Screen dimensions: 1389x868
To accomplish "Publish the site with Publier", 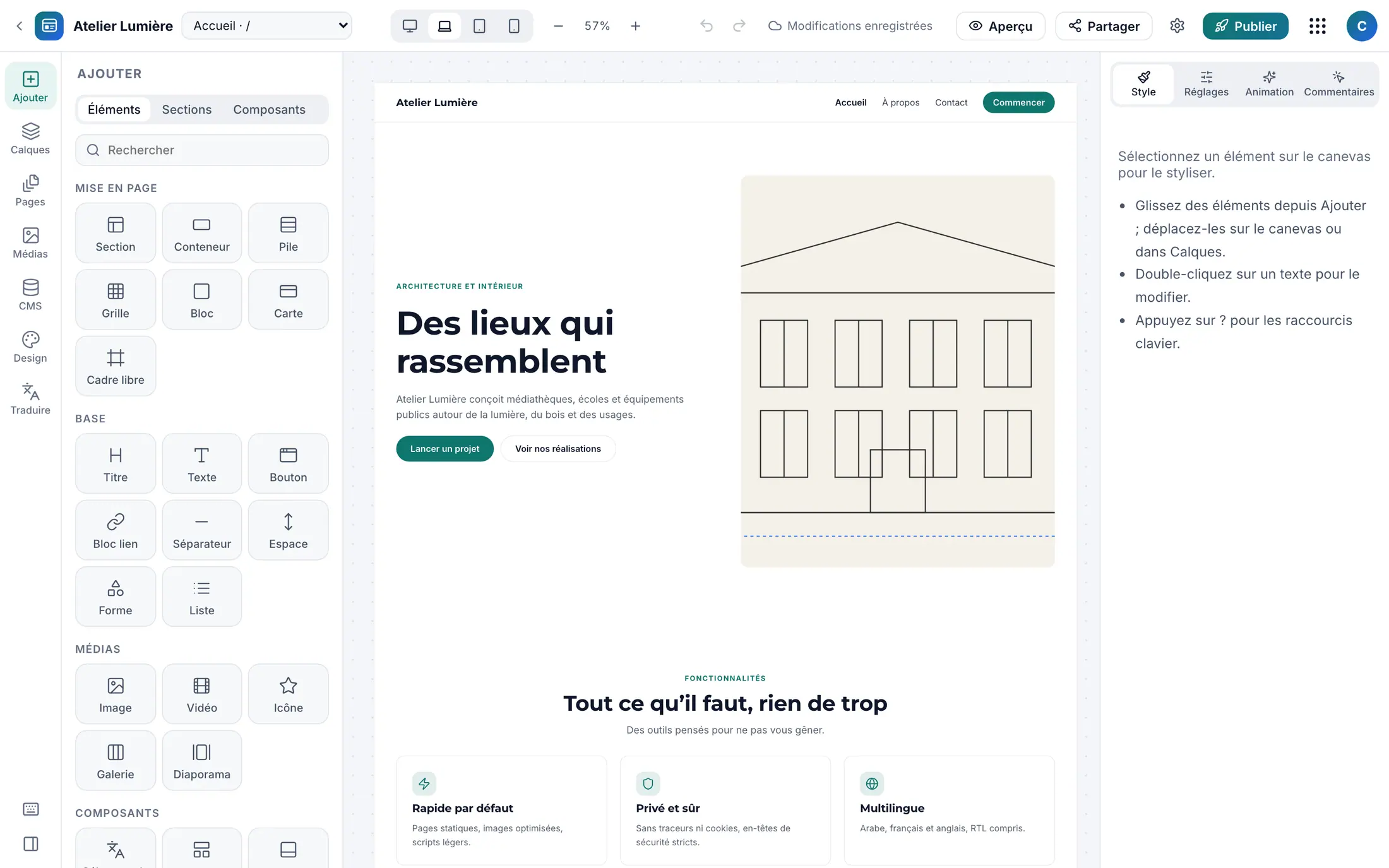I will tap(1245, 26).
